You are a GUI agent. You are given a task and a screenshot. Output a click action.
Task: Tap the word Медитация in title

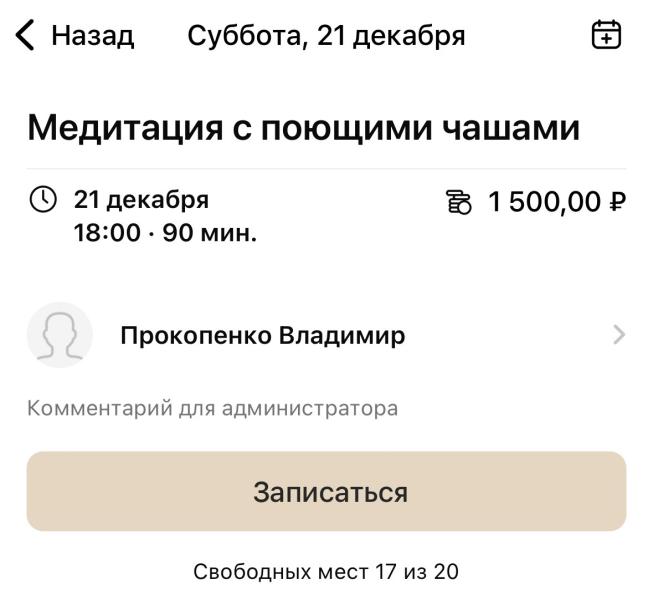[x=125, y=129]
